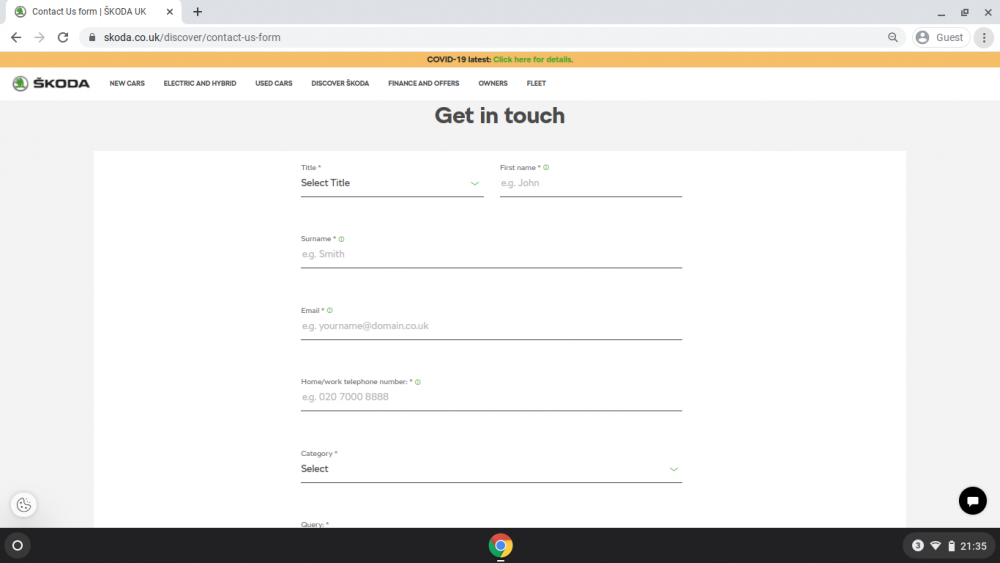1000x563 pixels.
Task: Focus the First name input field
Action: [591, 184]
